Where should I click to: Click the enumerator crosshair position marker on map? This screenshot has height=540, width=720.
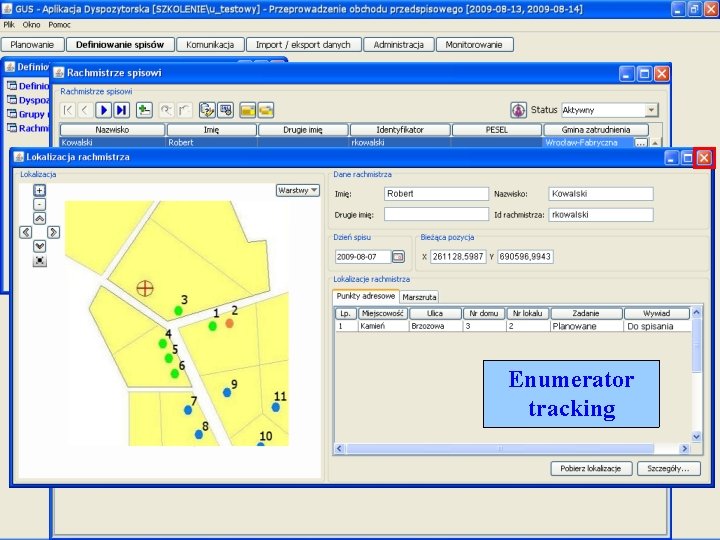(x=145, y=288)
